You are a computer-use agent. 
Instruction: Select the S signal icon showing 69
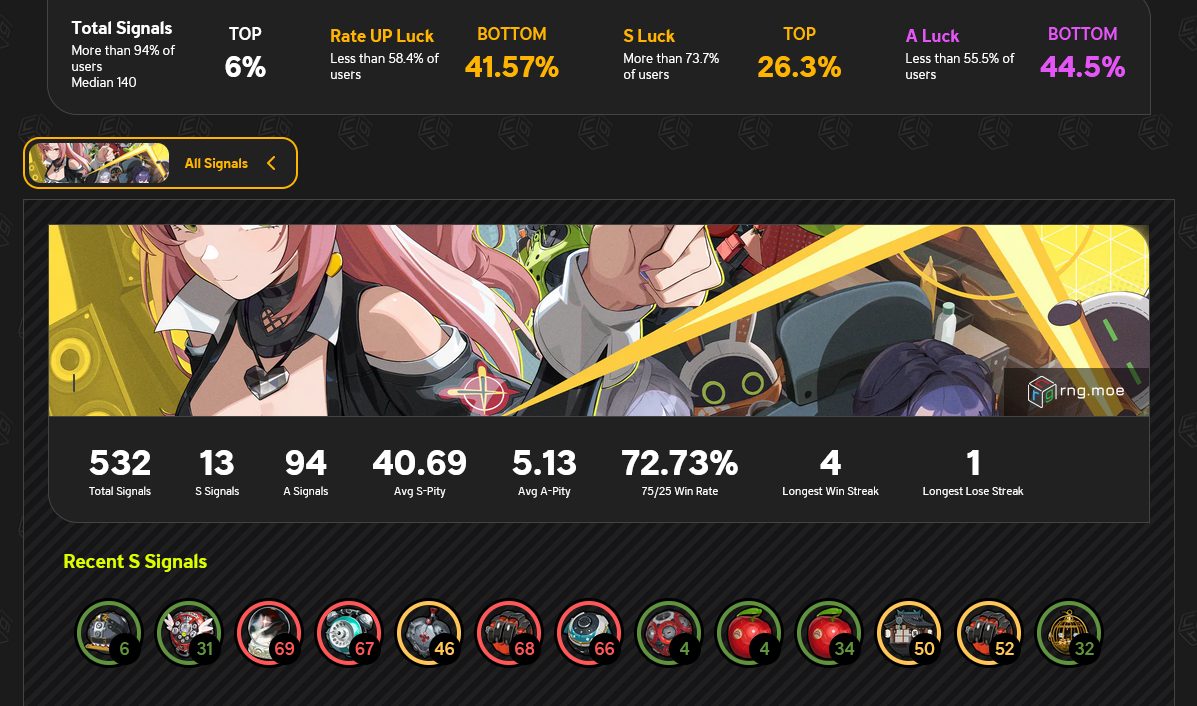269,633
